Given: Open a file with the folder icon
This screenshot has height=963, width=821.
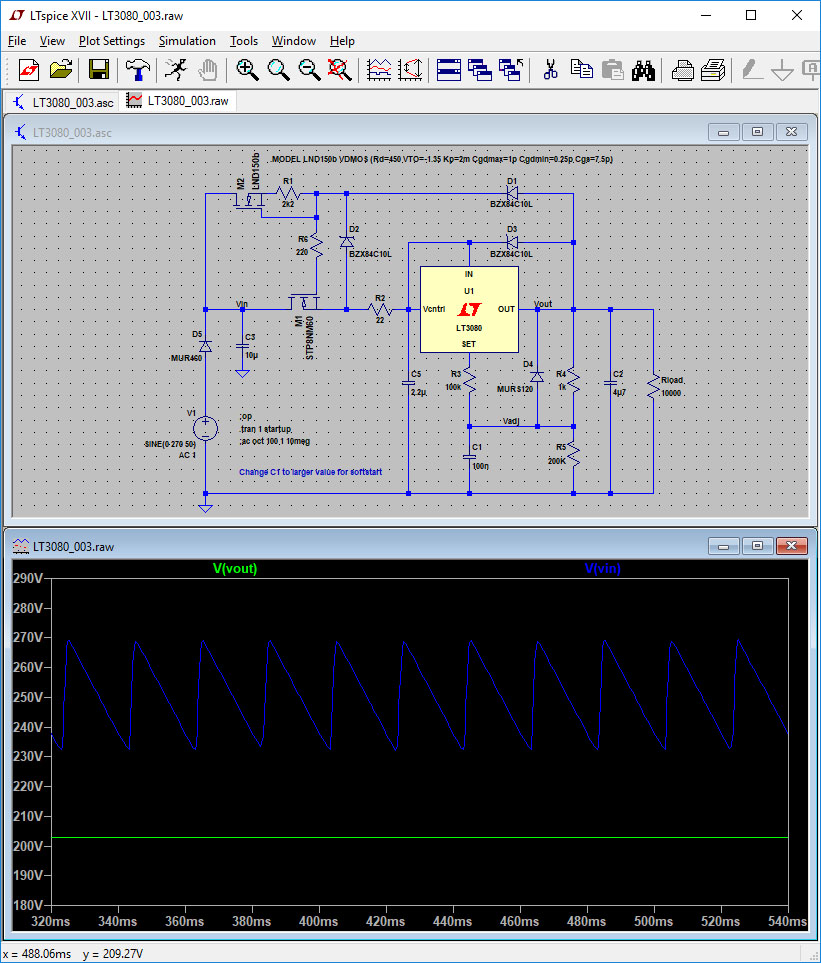Looking at the screenshot, I should pyautogui.click(x=61, y=70).
